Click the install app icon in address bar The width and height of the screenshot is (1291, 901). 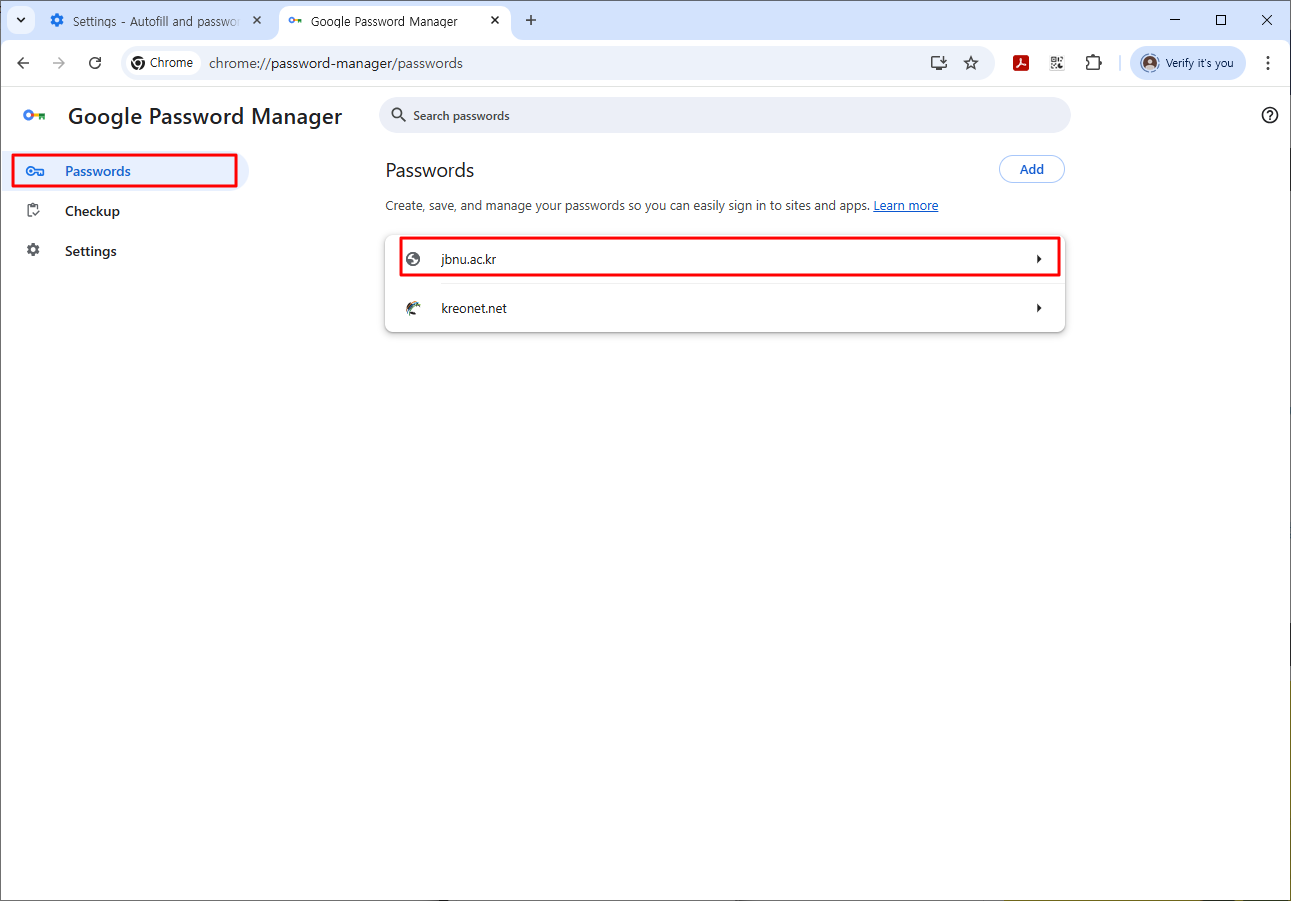click(x=938, y=63)
